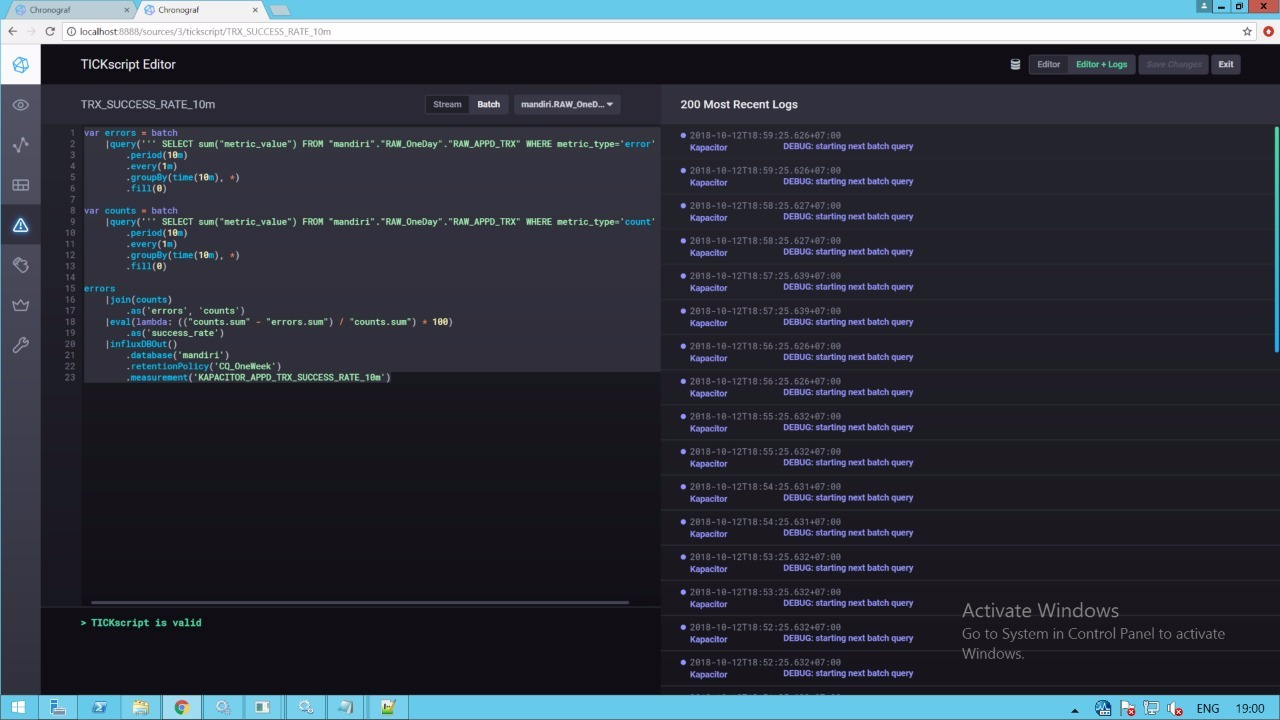Screen dimensions: 1280x720
Task: Open Google Chrome from the taskbar
Action: click(181, 707)
